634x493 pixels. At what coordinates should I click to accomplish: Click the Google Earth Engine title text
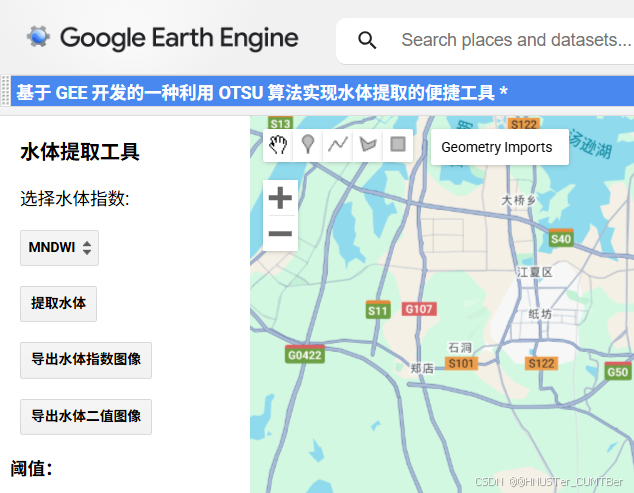click(179, 38)
